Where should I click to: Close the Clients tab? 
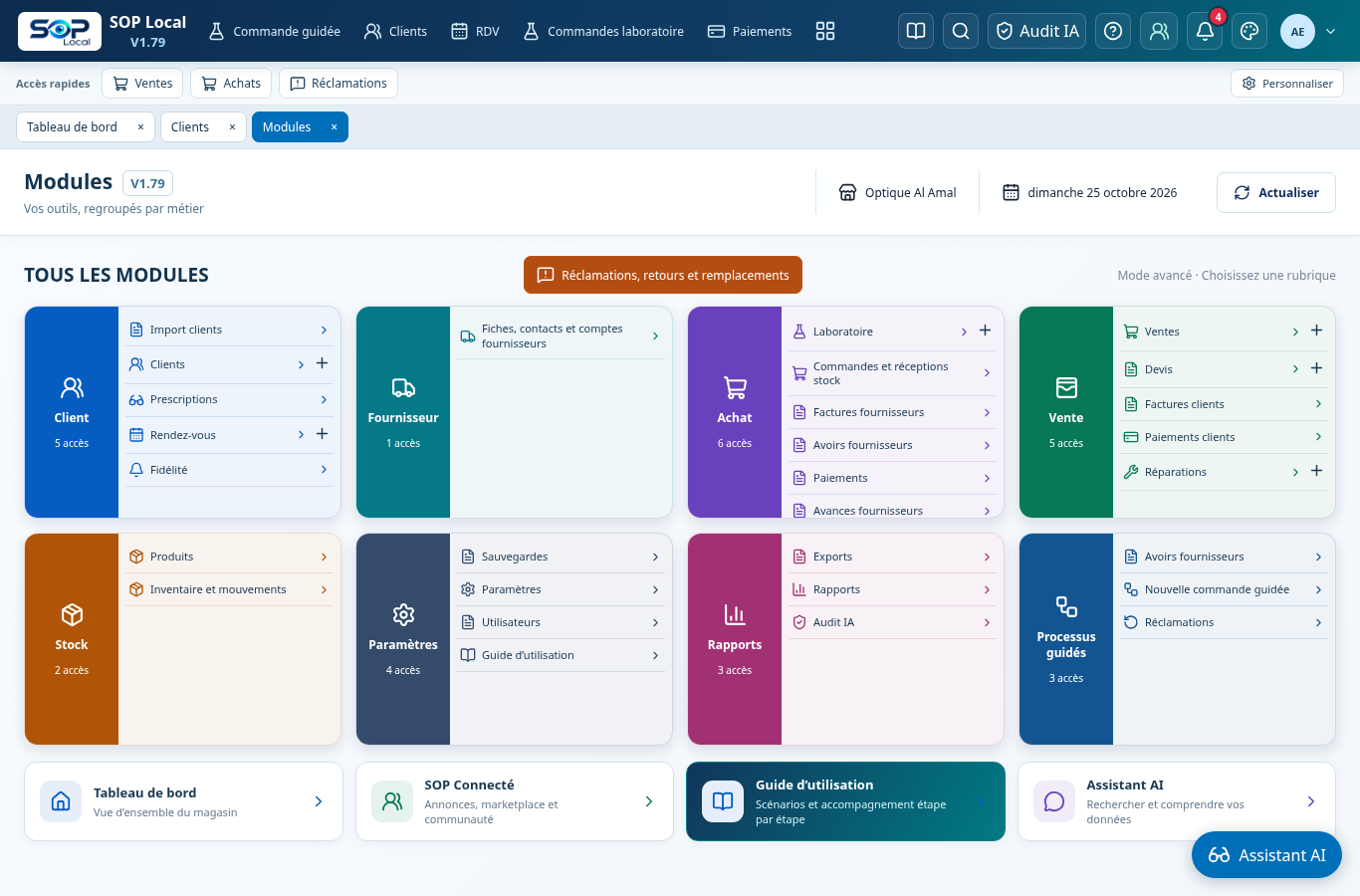(x=232, y=127)
